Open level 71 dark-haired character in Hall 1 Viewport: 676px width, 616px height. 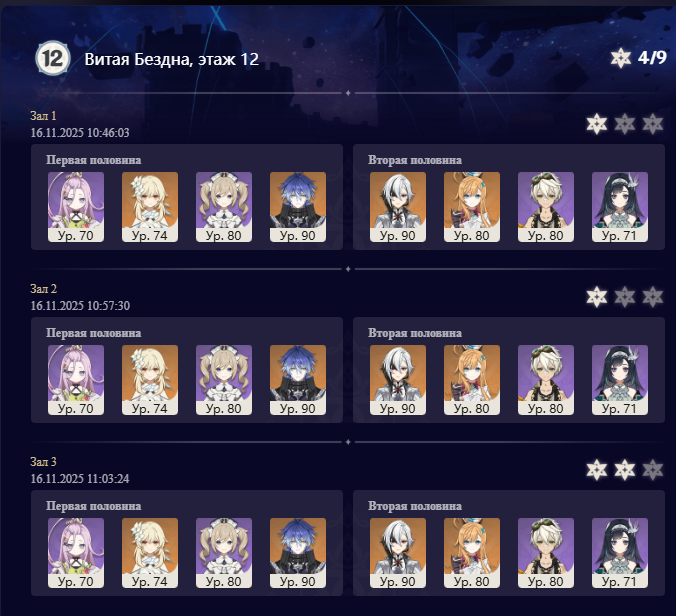620,207
